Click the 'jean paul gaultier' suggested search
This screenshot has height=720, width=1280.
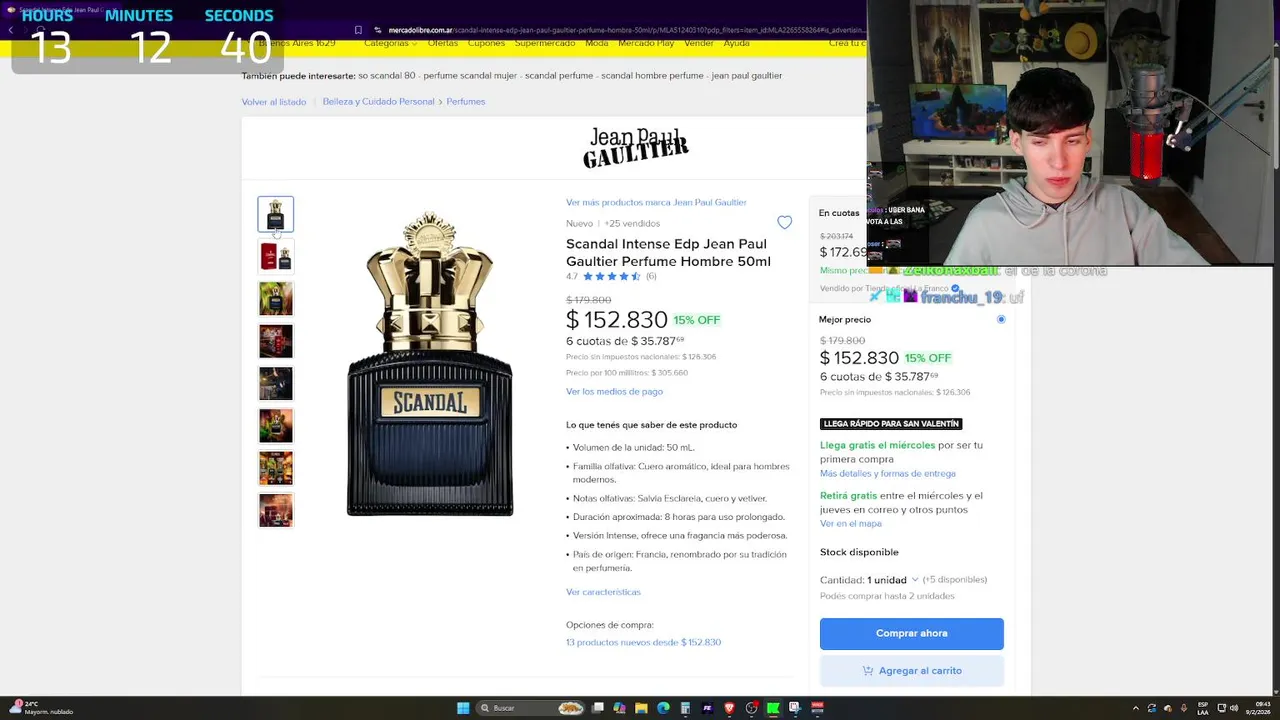(747, 76)
